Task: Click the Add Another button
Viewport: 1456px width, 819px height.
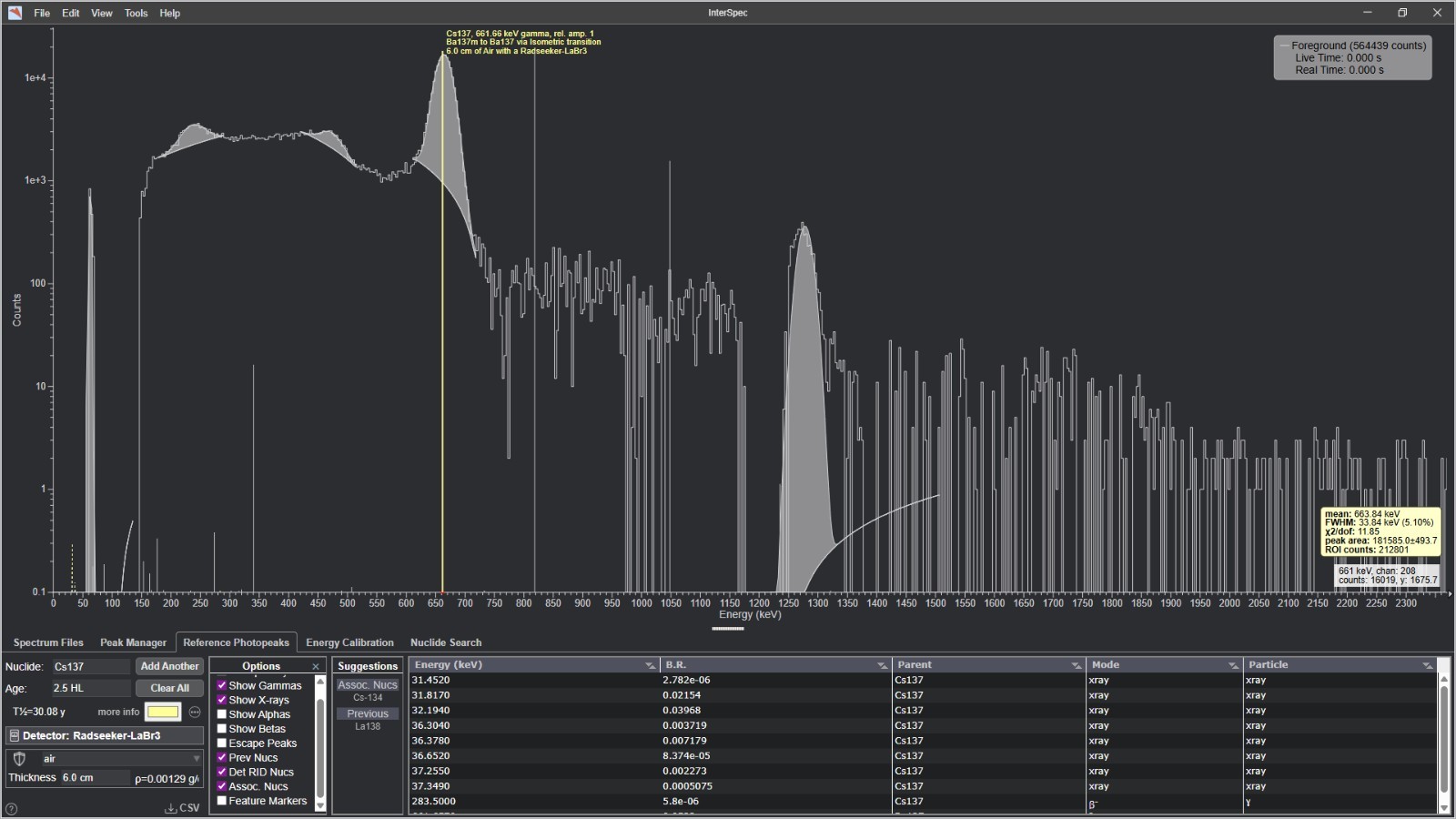Action: click(169, 666)
